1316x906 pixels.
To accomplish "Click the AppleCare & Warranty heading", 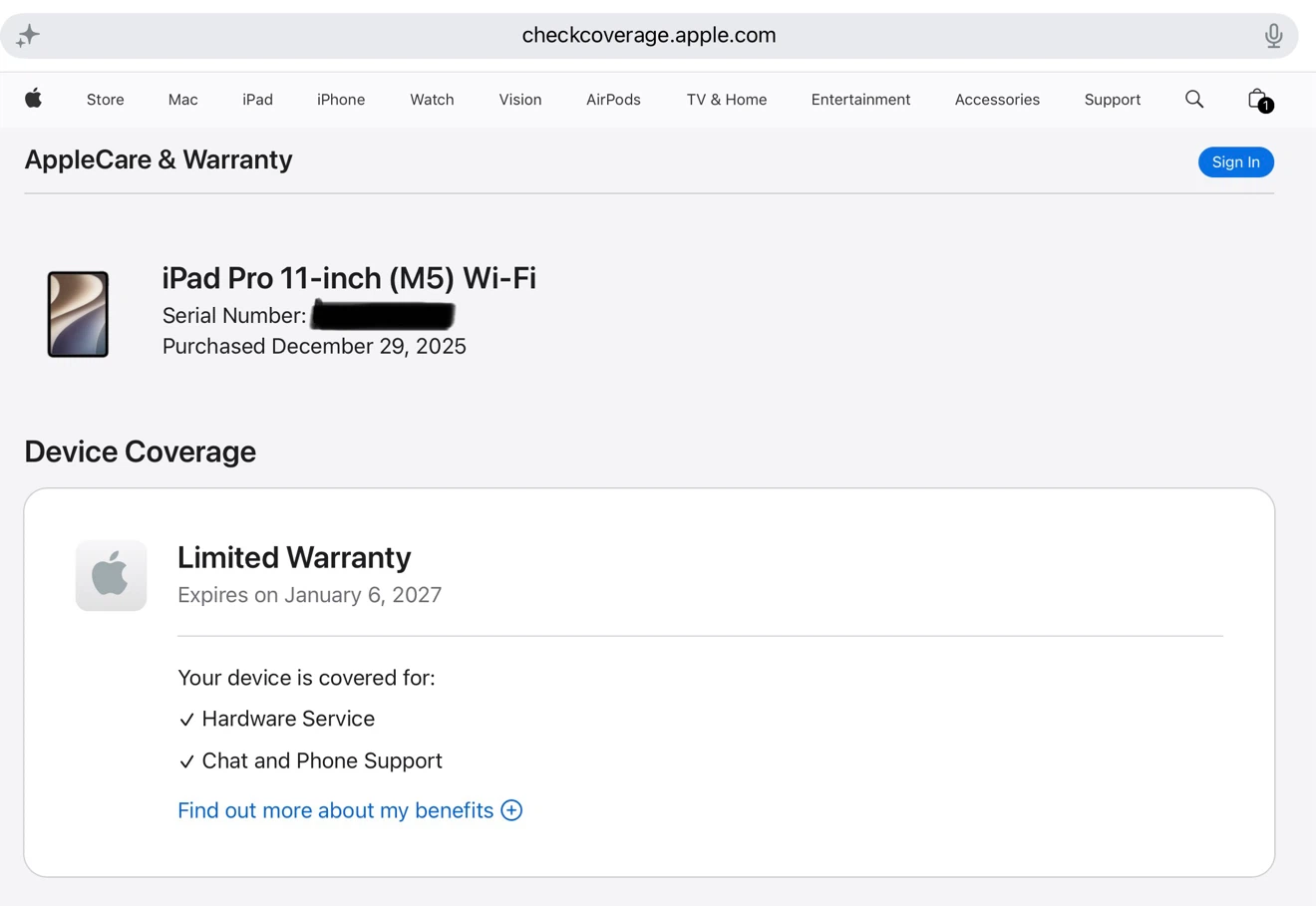I will [x=159, y=159].
